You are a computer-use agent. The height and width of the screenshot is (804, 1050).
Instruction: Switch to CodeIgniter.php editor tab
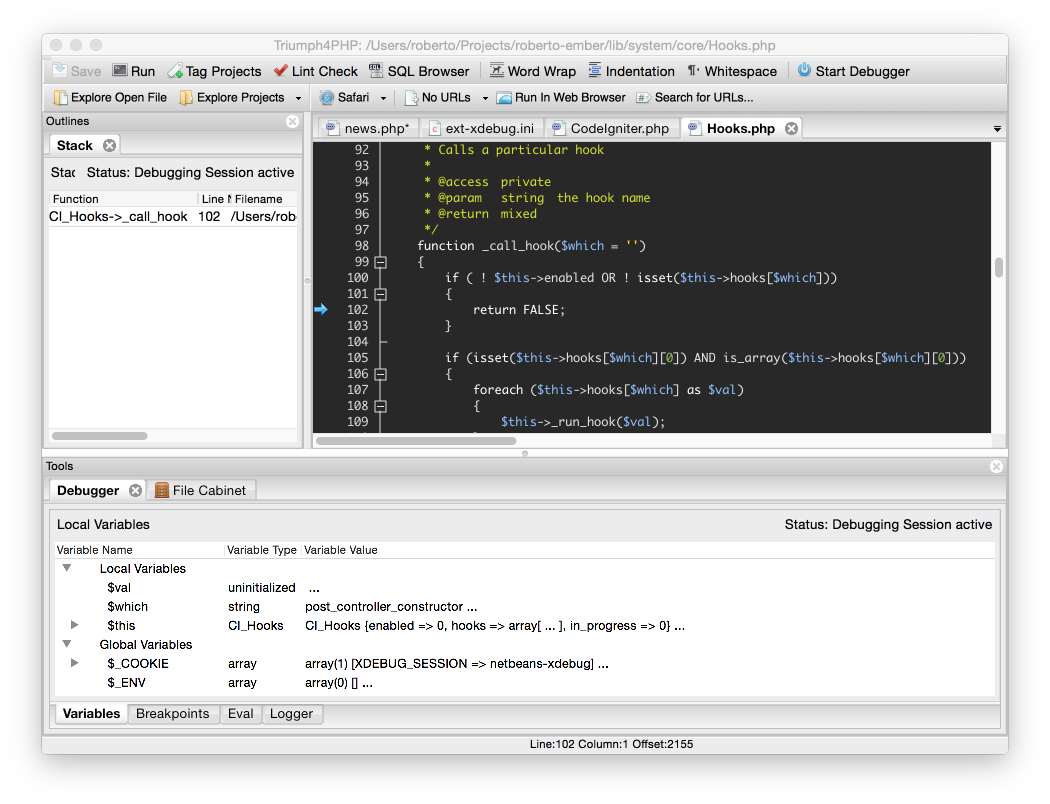[x=612, y=129]
